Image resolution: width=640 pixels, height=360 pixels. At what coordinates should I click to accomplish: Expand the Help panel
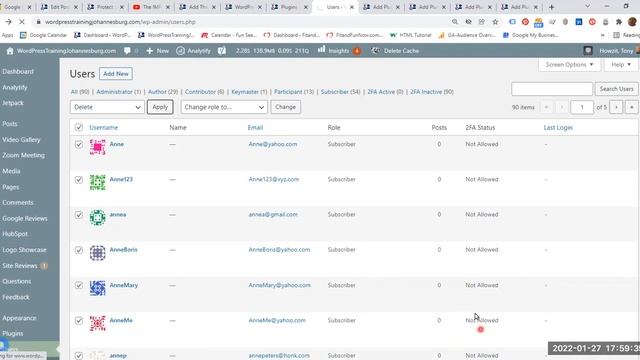(621, 64)
